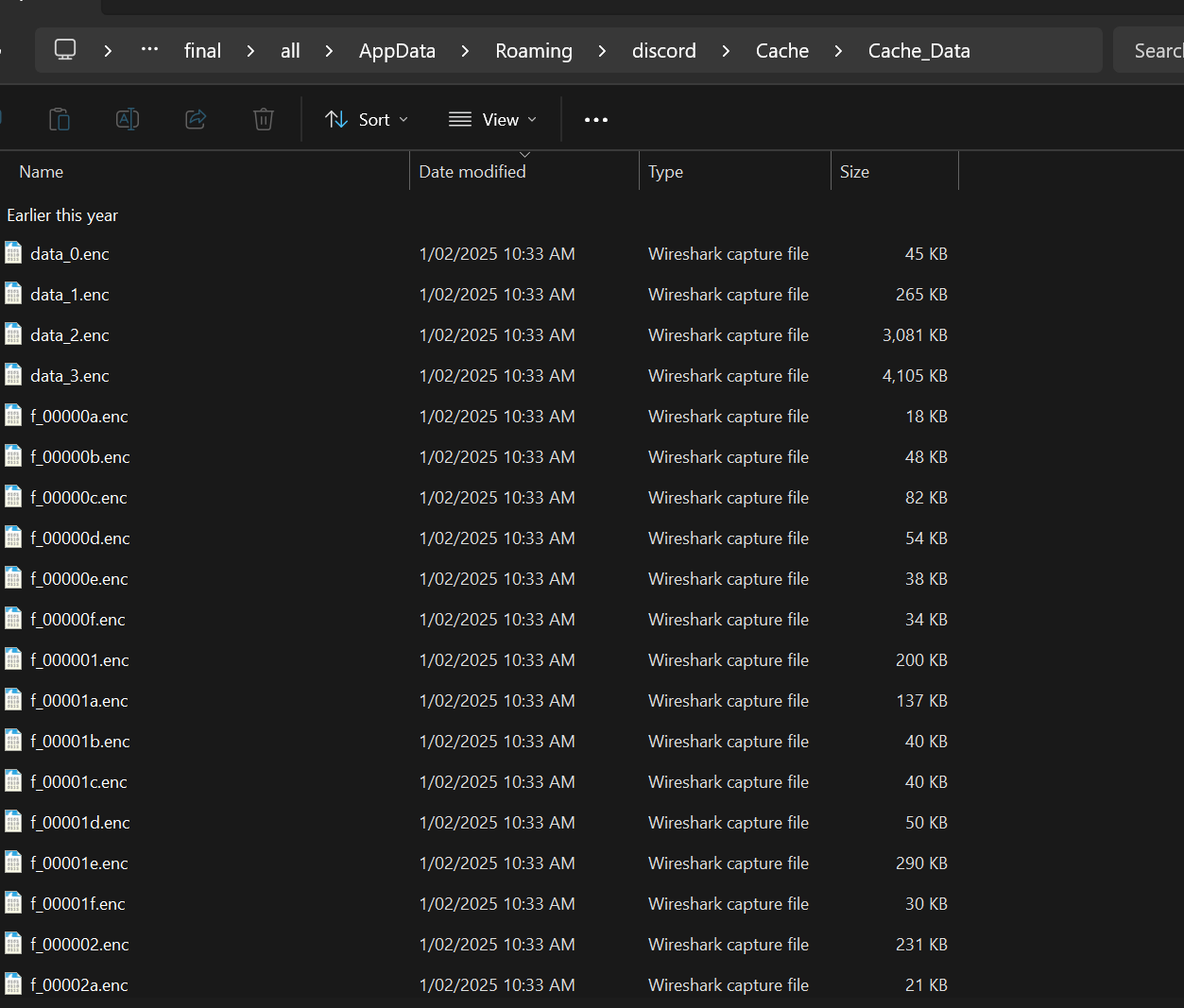Navigate to the final folder breadcrumb

coord(202,51)
